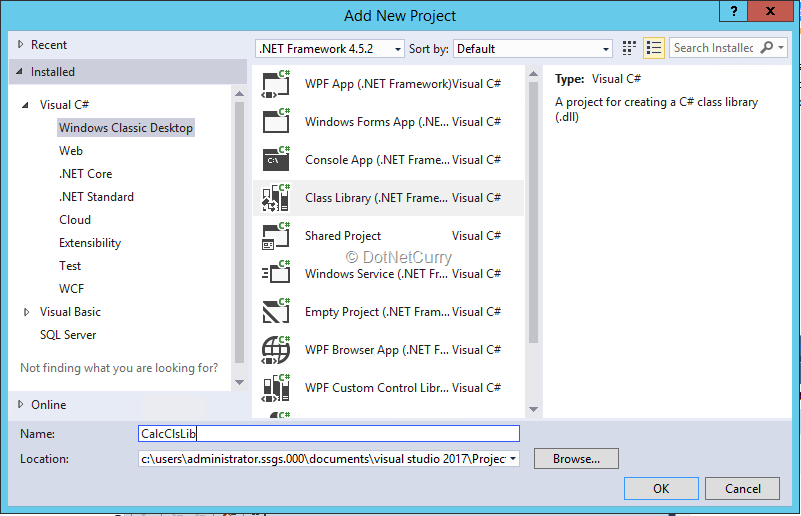Pick the WPF Browser App globe icon

click(276, 349)
